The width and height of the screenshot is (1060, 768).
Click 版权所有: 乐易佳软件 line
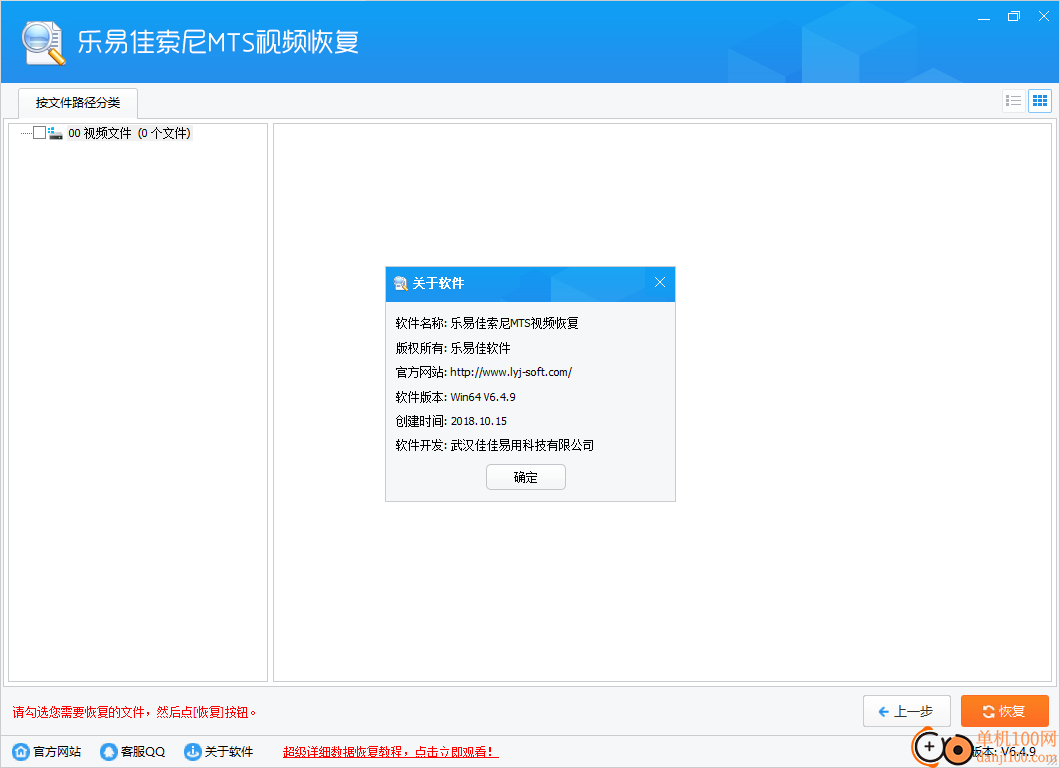[x=453, y=348]
